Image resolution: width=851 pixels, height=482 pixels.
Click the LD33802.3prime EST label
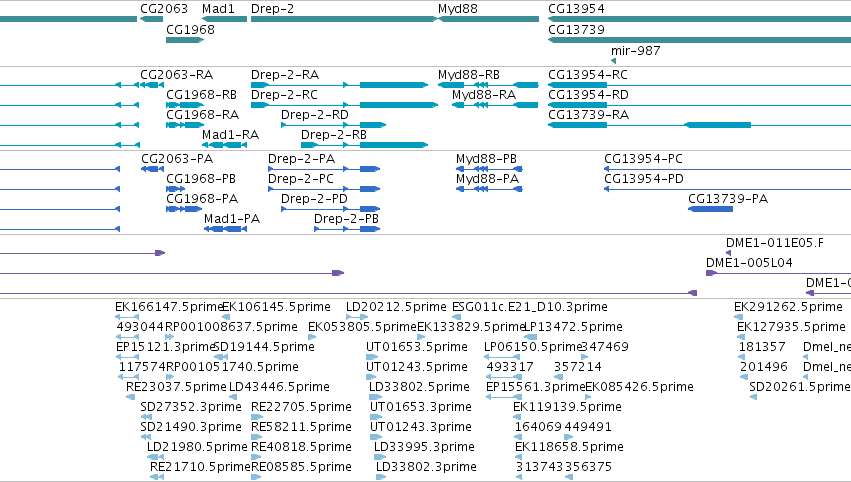point(426,468)
